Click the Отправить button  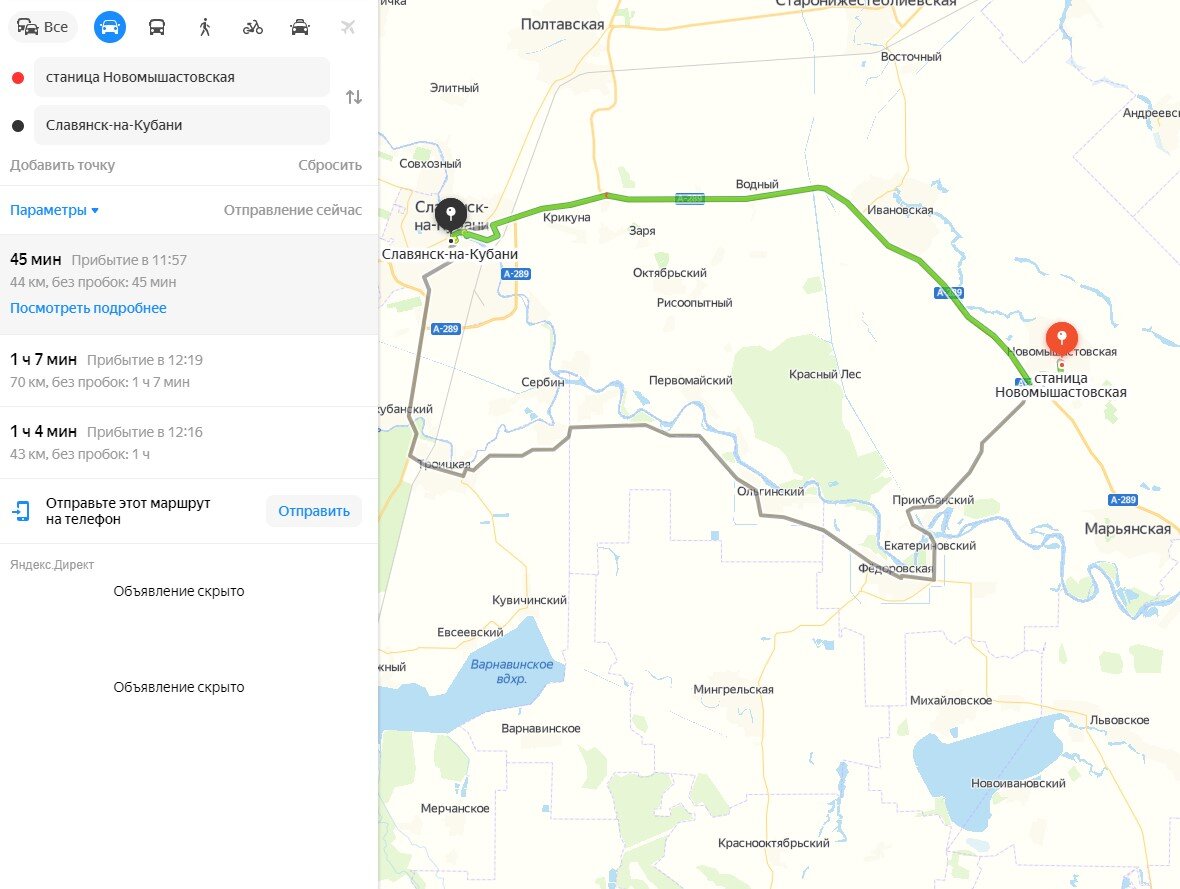click(x=314, y=510)
